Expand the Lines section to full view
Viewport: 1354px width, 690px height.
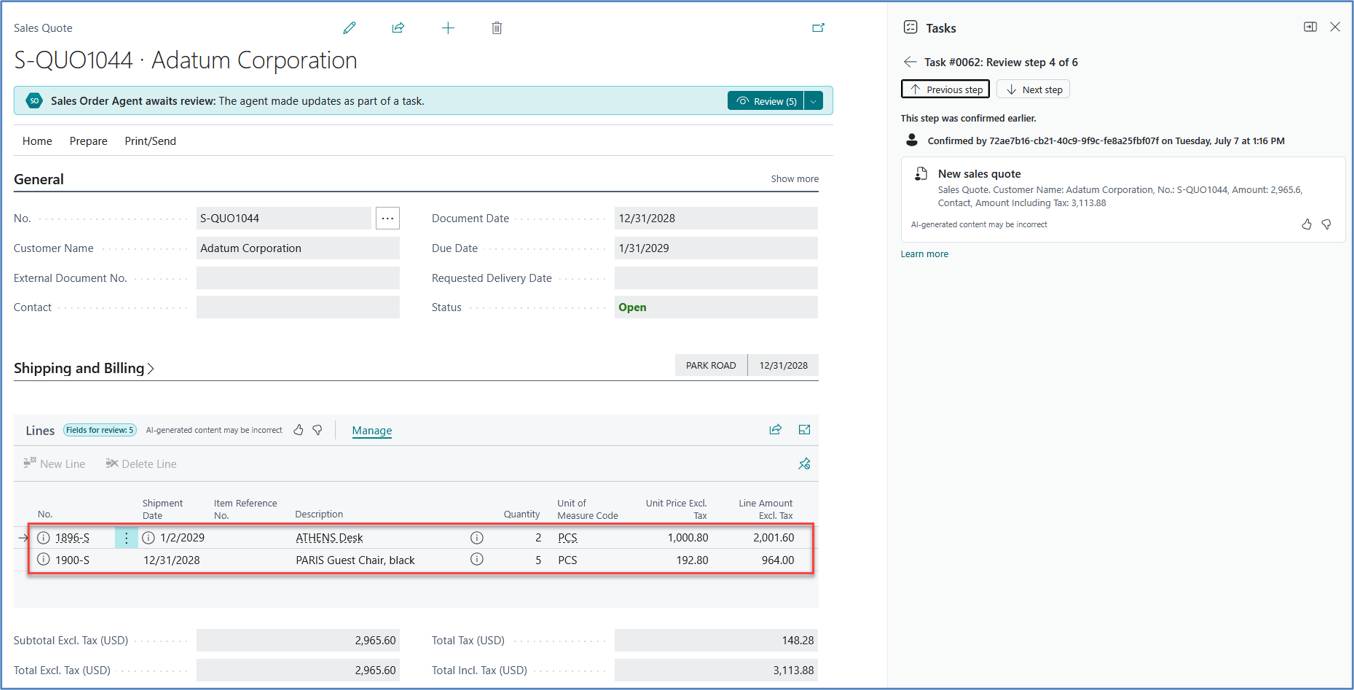pyautogui.click(x=804, y=430)
